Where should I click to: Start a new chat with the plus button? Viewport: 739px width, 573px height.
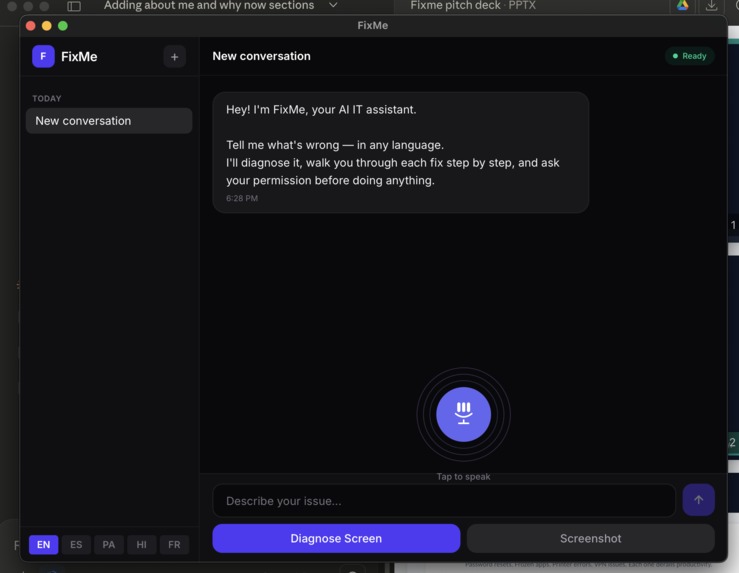click(x=174, y=57)
